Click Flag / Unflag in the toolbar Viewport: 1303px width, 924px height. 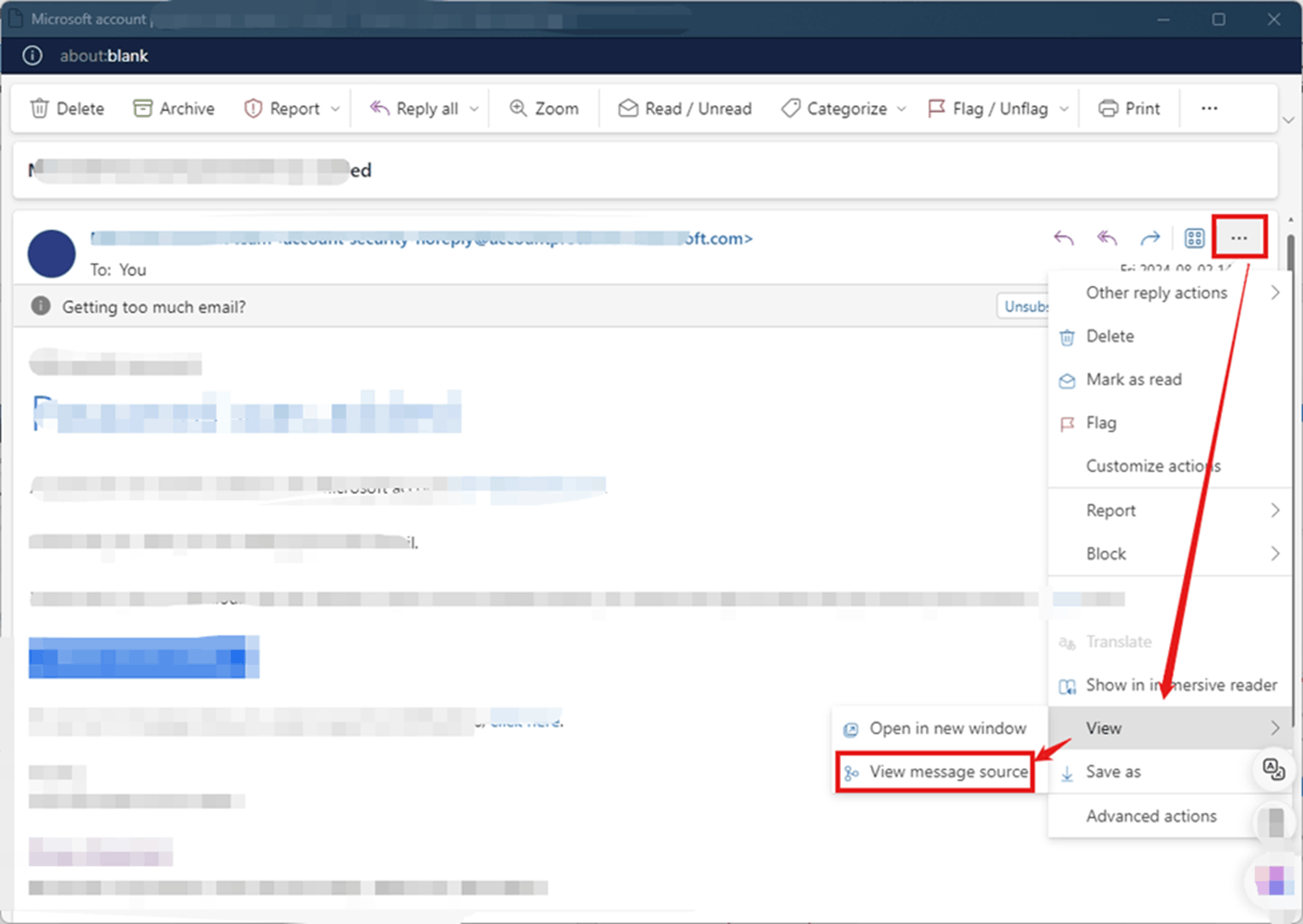click(988, 109)
